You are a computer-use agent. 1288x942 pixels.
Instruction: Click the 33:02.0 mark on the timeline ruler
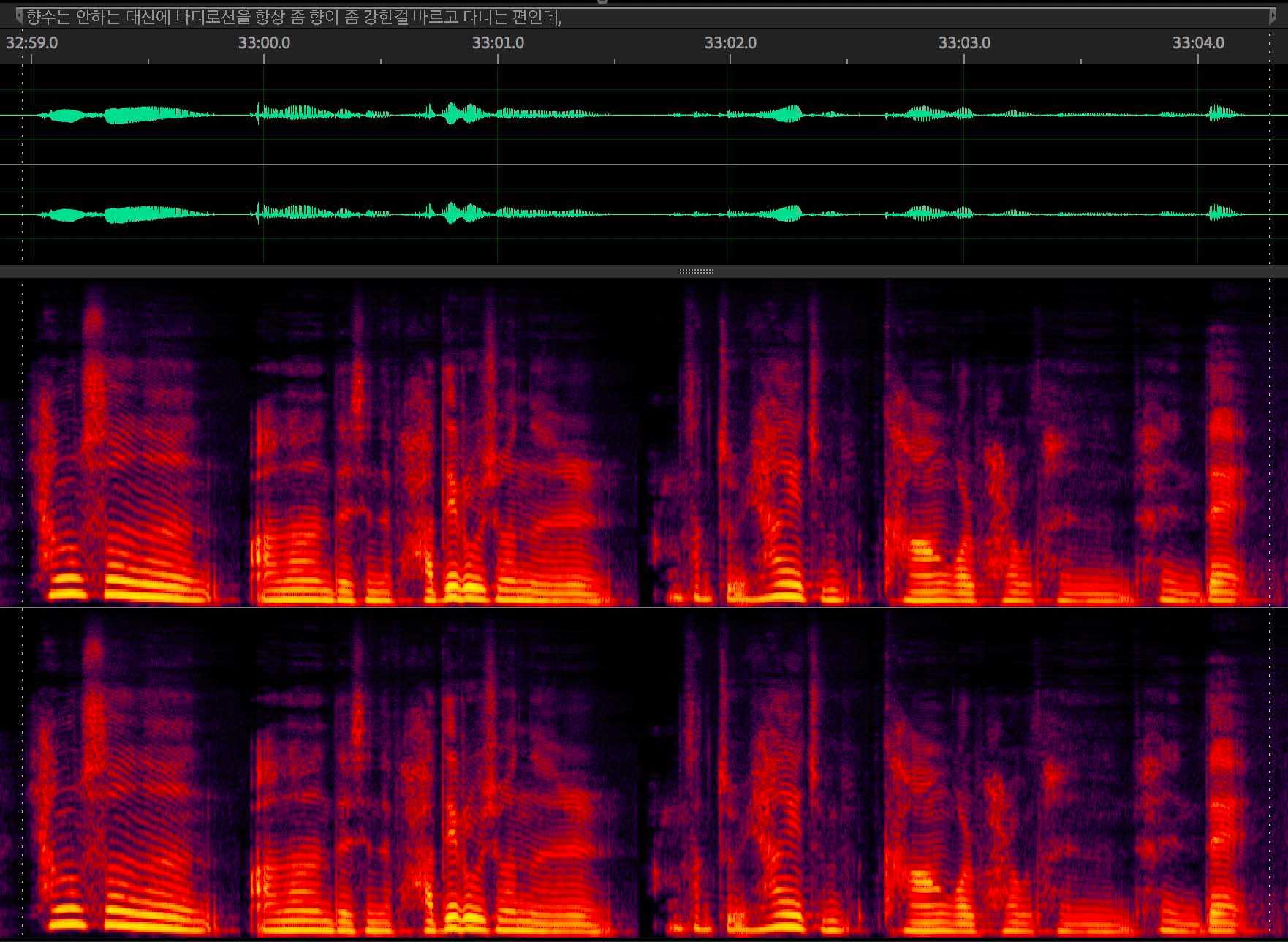(x=730, y=42)
